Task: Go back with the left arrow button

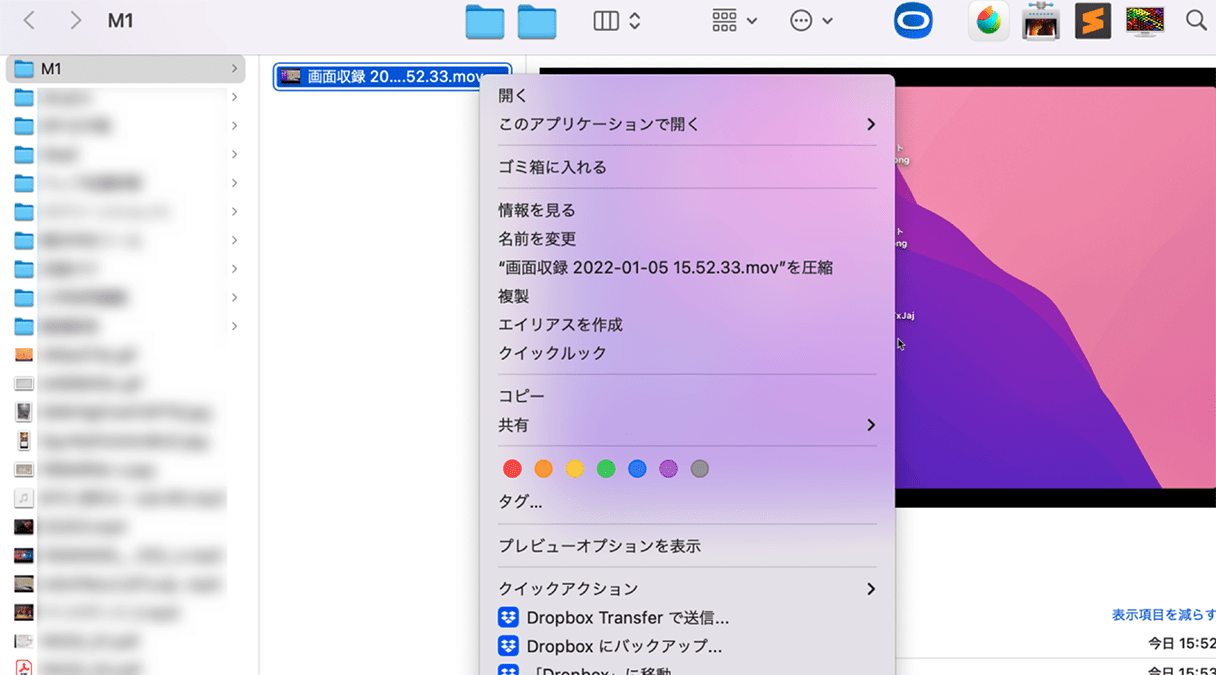Action: (x=30, y=21)
